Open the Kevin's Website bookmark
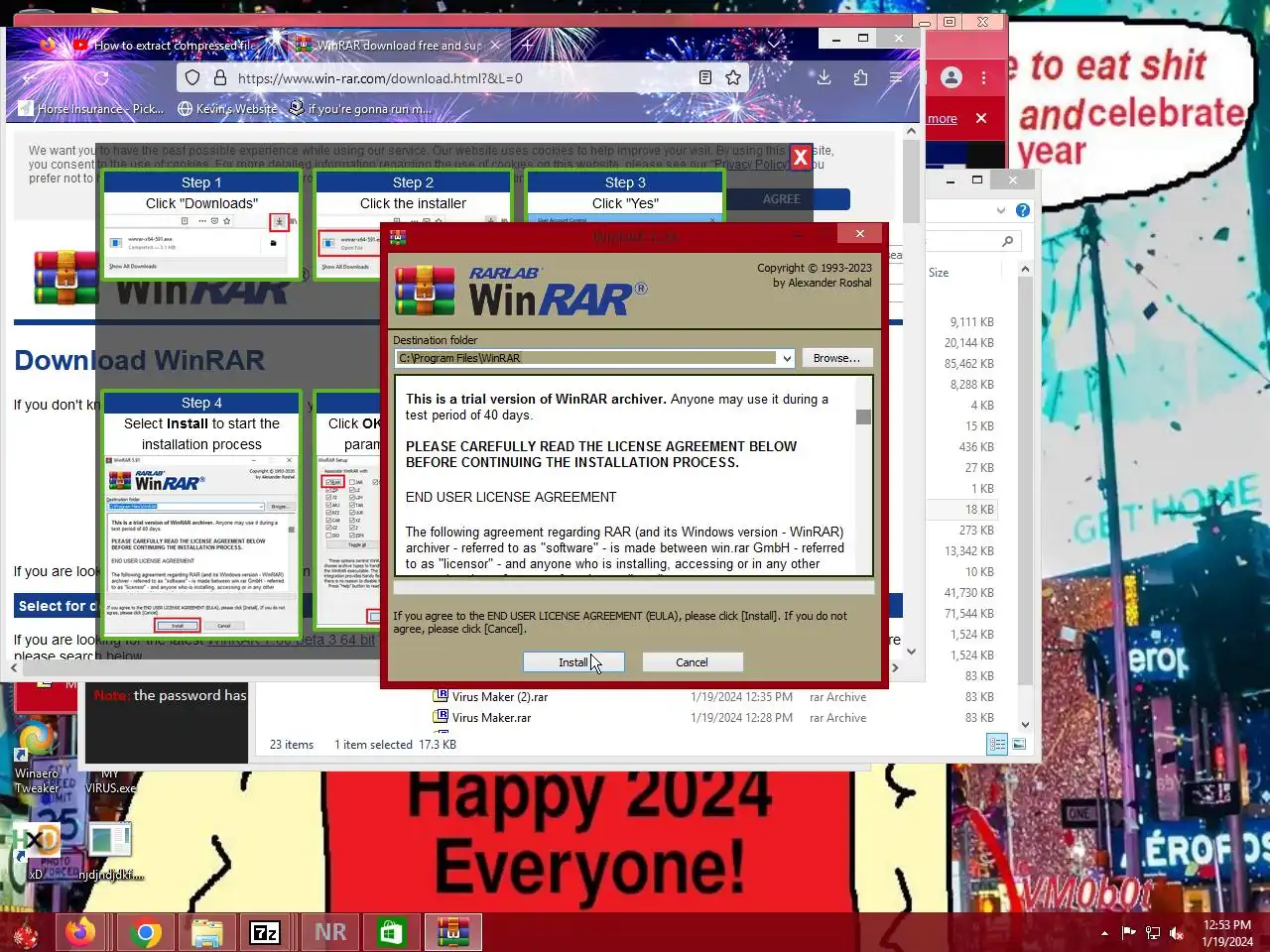The width and height of the screenshot is (1270, 952). click(x=227, y=109)
